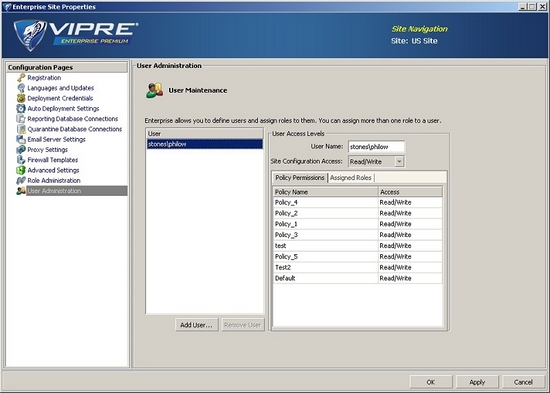Select the Policy Permissions tab
The image size is (550, 393).
(300, 178)
